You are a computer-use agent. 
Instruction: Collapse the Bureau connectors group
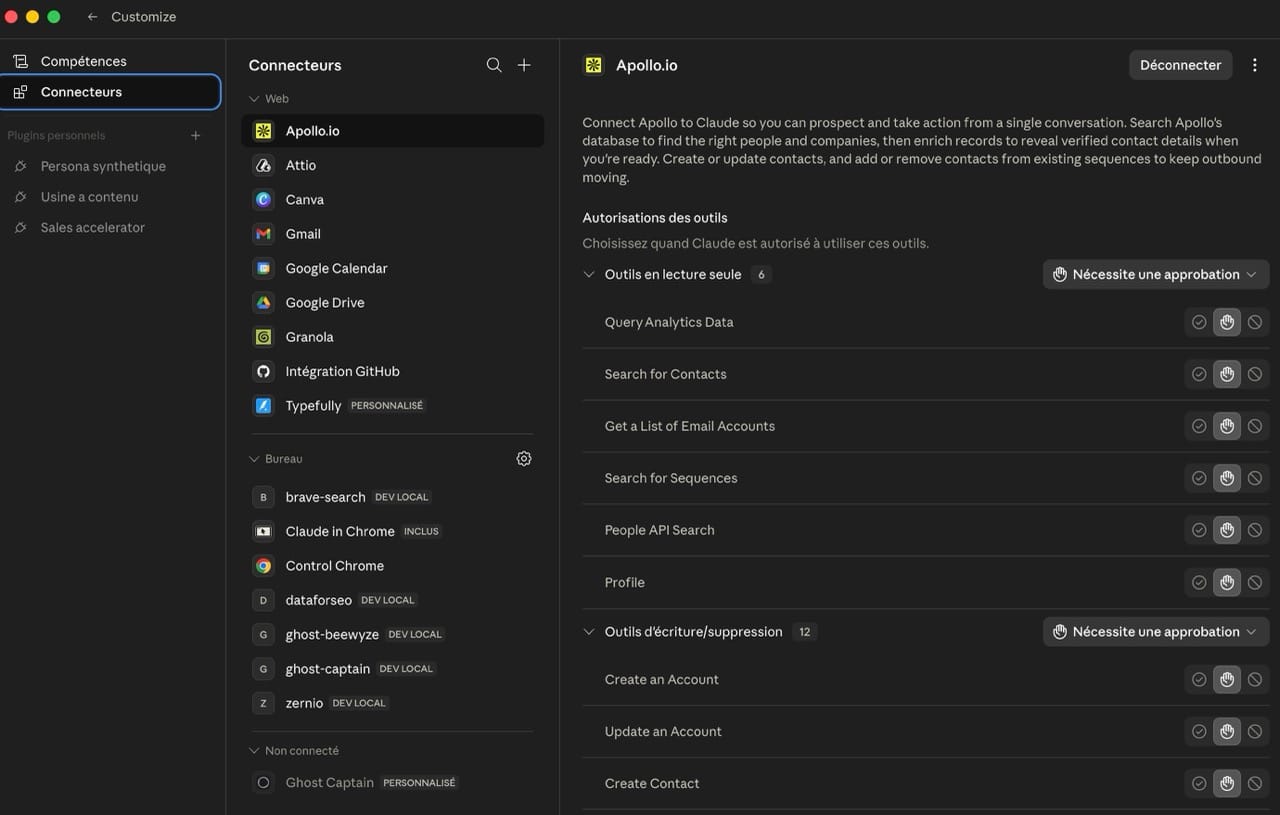click(x=254, y=459)
